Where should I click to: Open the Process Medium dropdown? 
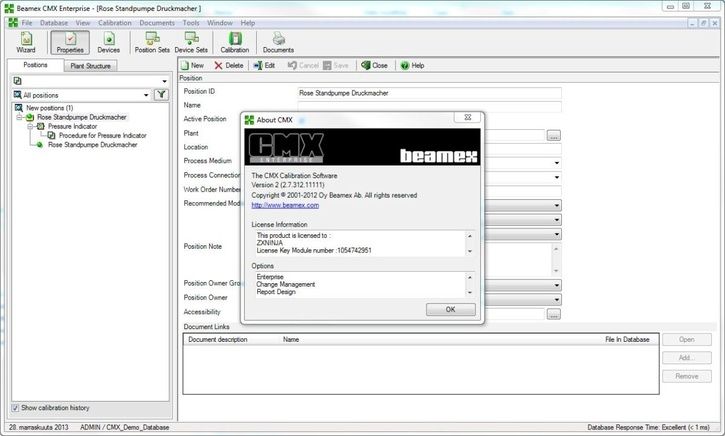click(x=557, y=163)
